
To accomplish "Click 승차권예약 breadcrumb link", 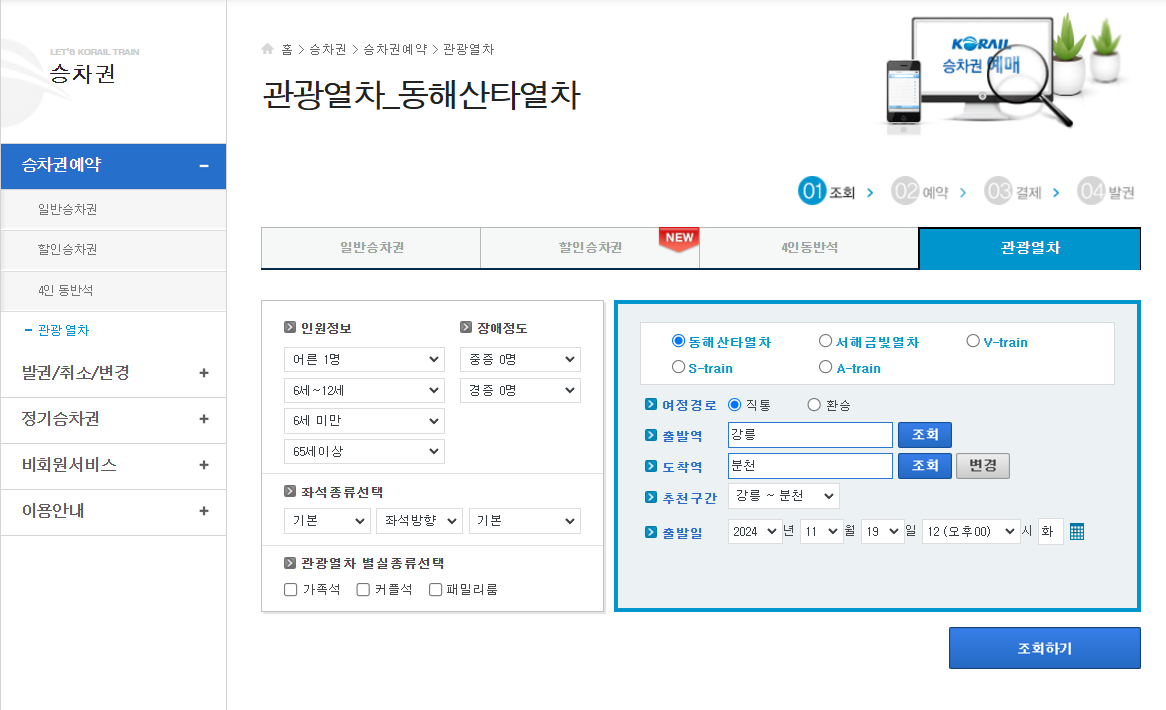I will (x=395, y=49).
